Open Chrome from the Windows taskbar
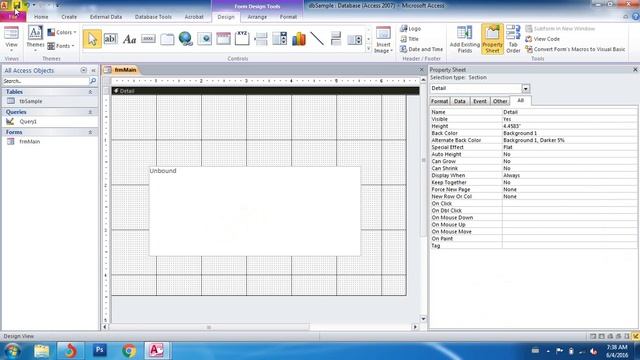The image size is (640, 360). [x=129, y=350]
